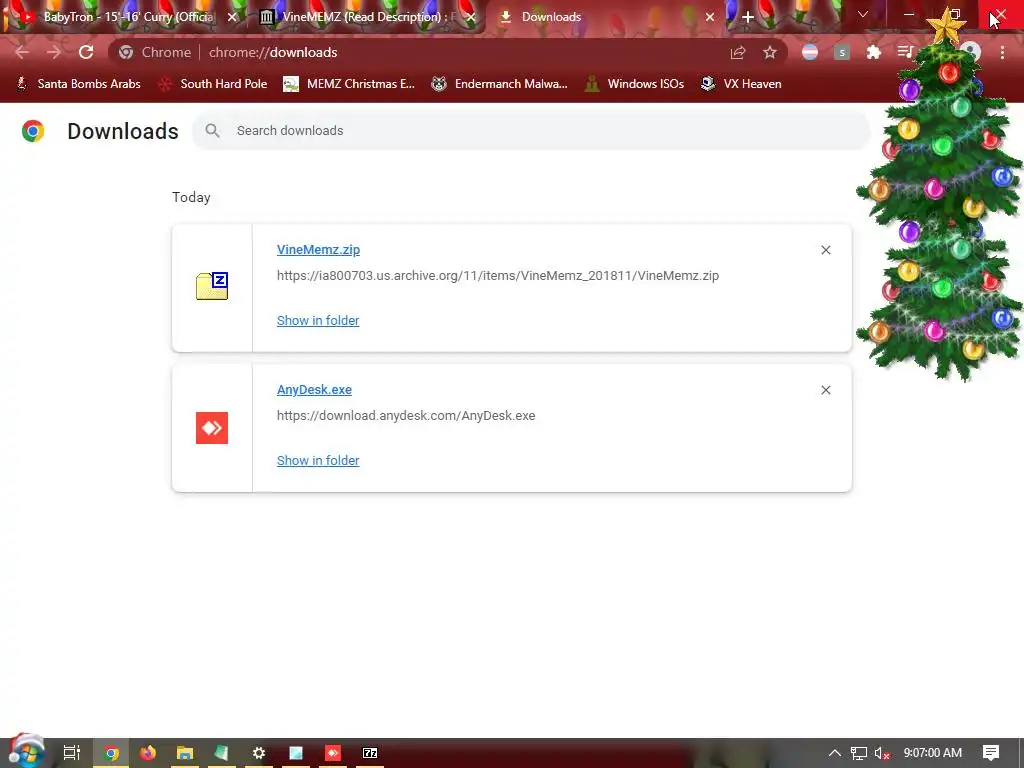Click the magnifier icon in search downloads
Image resolution: width=1024 pixels, height=768 pixels.
(212, 131)
